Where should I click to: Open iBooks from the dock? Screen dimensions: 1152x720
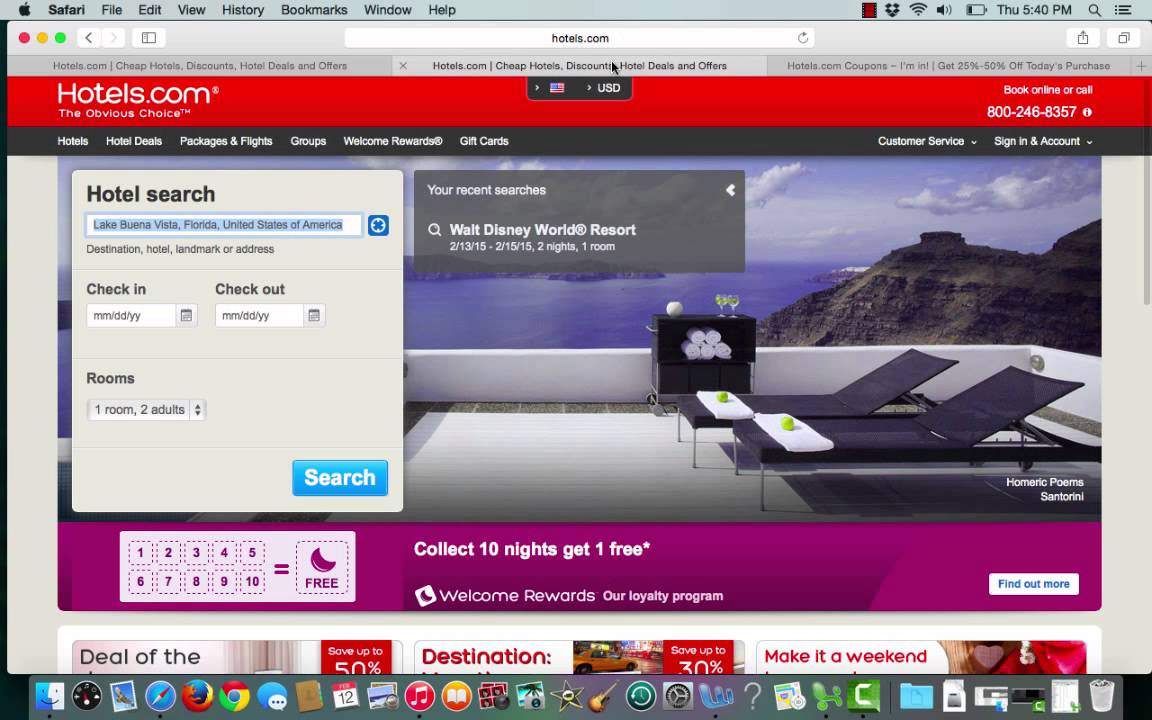click(456, 696)
